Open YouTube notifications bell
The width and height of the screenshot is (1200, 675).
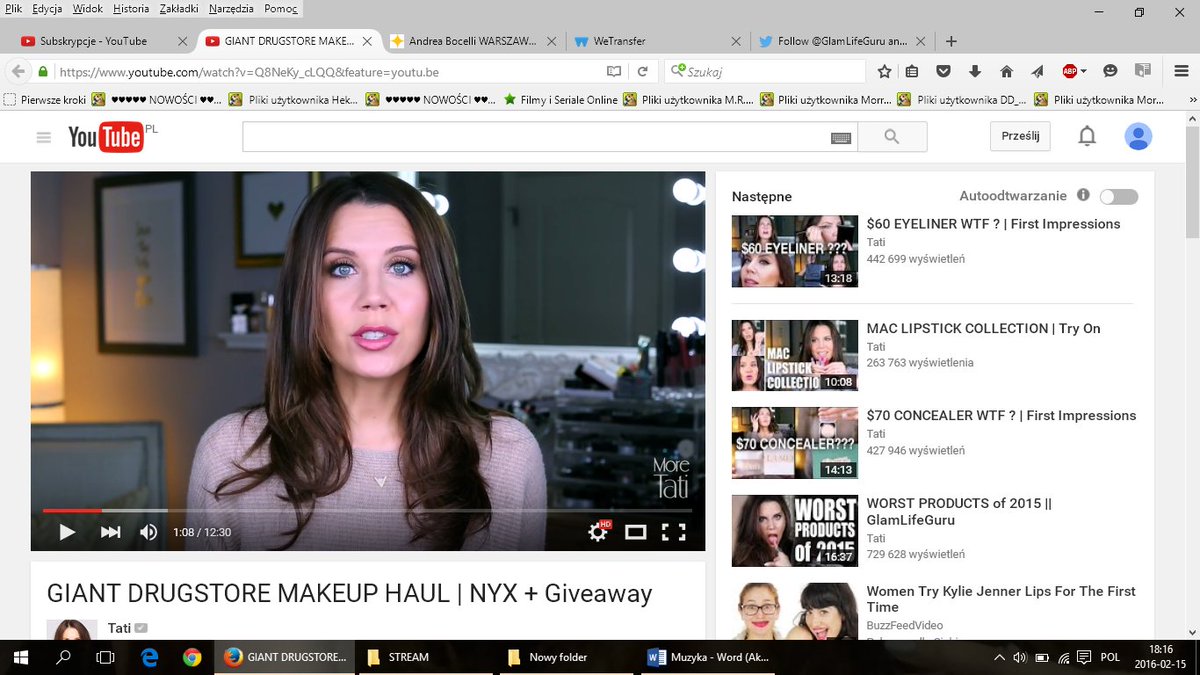[x=1087, y=137]
